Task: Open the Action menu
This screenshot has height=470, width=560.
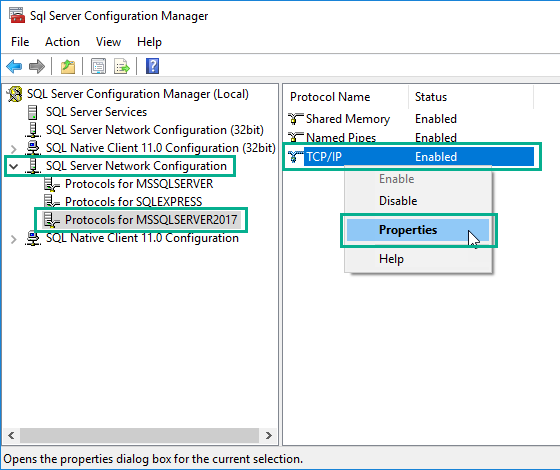Action: (x=62, y=42)
